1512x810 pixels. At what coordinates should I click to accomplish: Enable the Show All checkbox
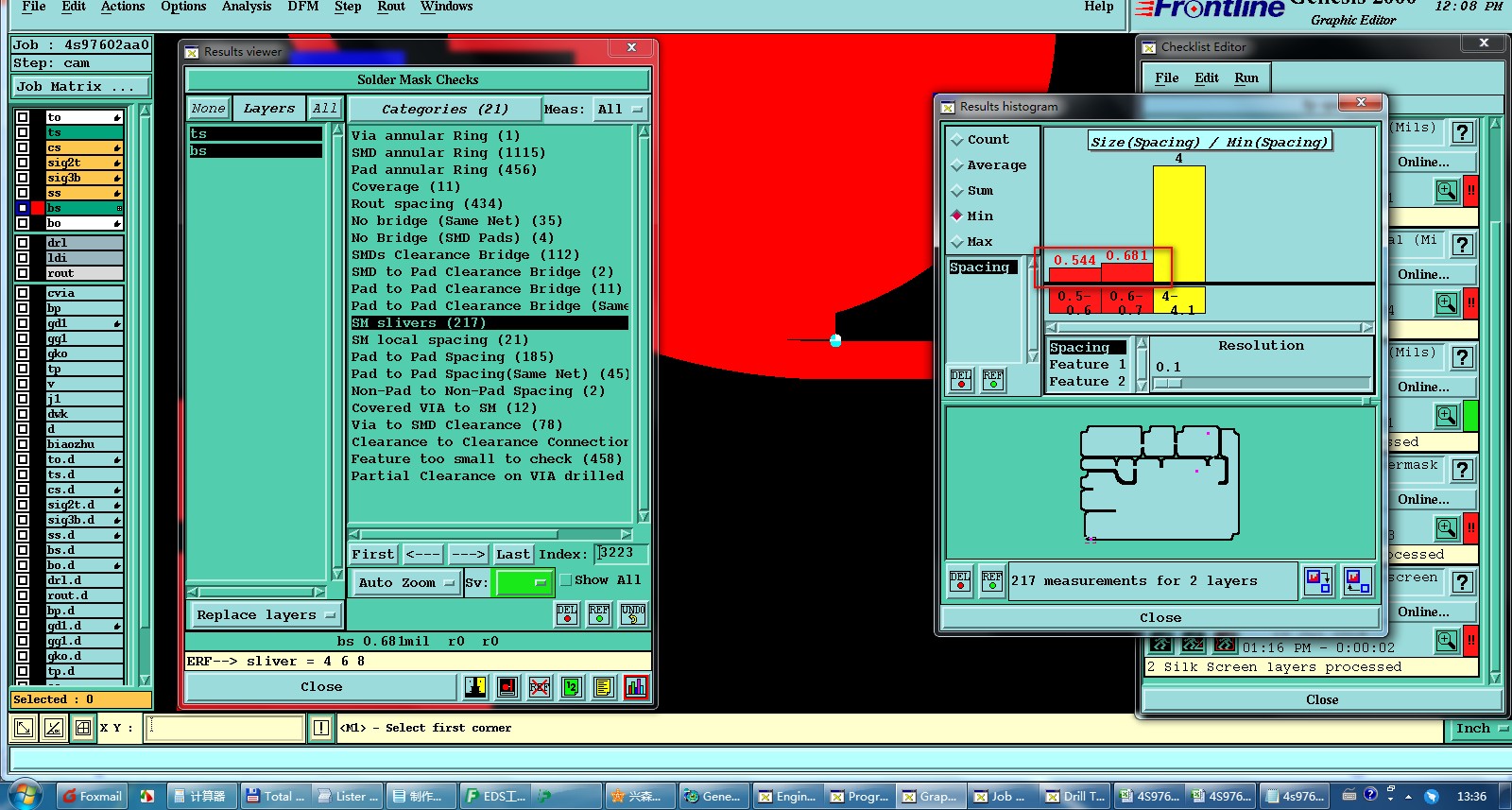click(566, 580)
